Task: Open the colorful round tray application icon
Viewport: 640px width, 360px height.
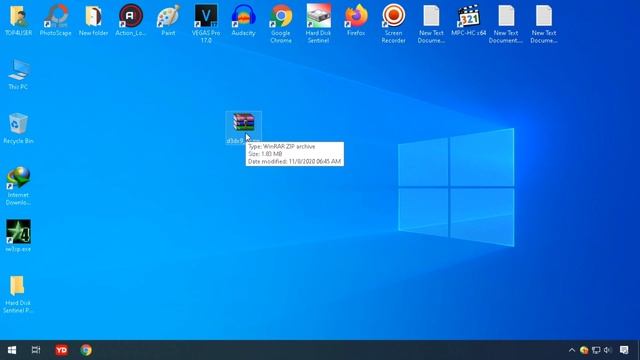Action: tap(584, 350)
